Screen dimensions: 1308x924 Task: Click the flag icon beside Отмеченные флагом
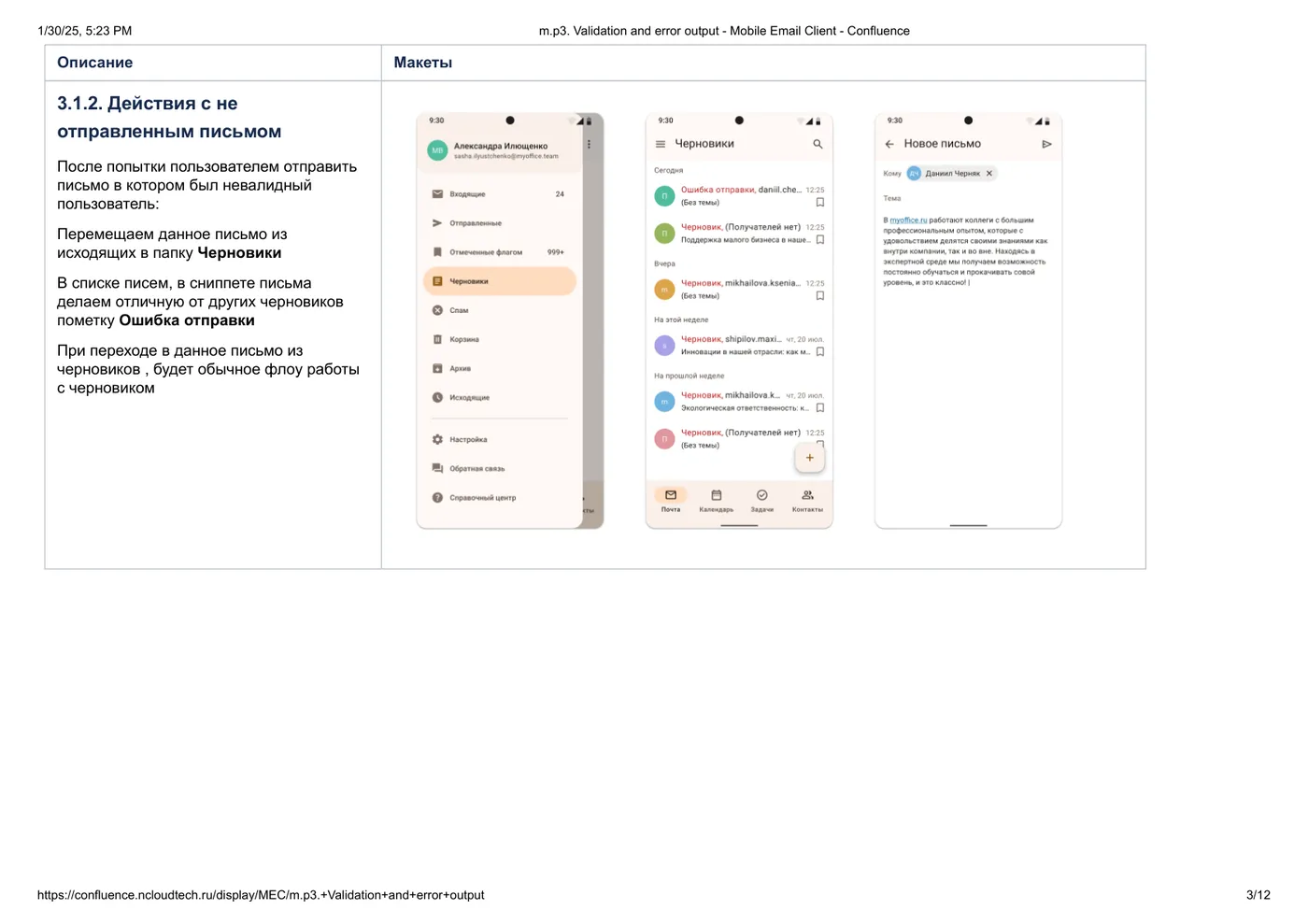coord(437,252)
